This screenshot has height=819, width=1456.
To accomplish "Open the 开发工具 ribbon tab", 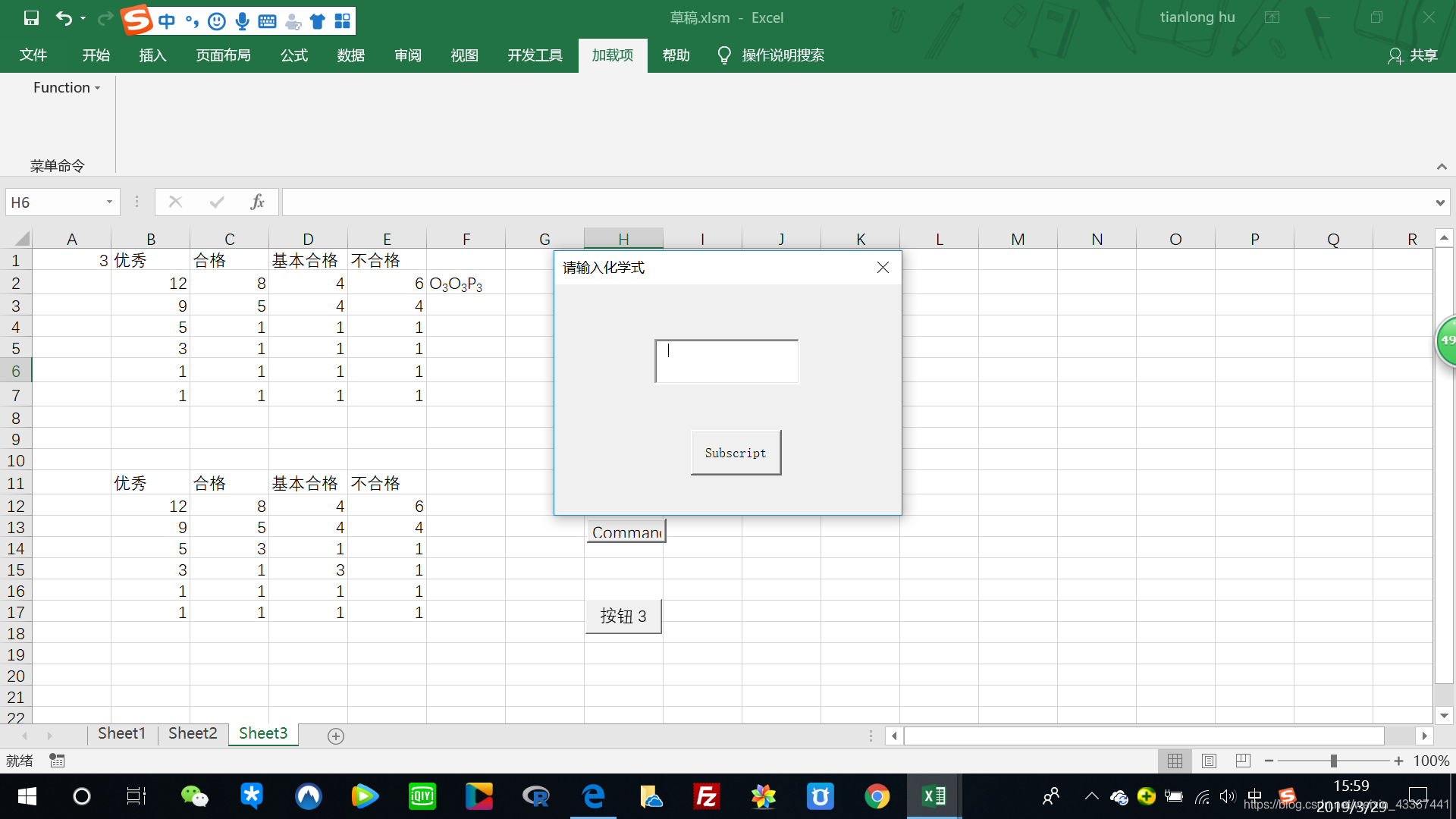I will [x=535, y=55].
